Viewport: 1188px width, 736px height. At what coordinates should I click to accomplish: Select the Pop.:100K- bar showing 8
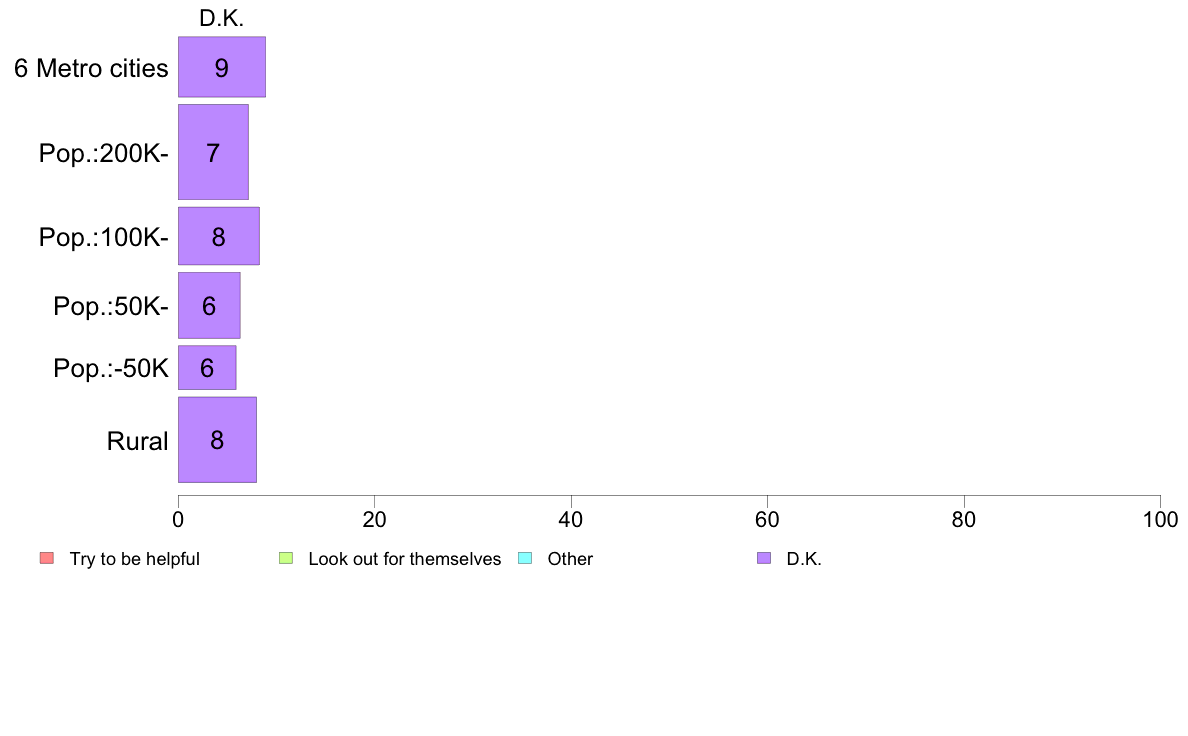(219, 236)
